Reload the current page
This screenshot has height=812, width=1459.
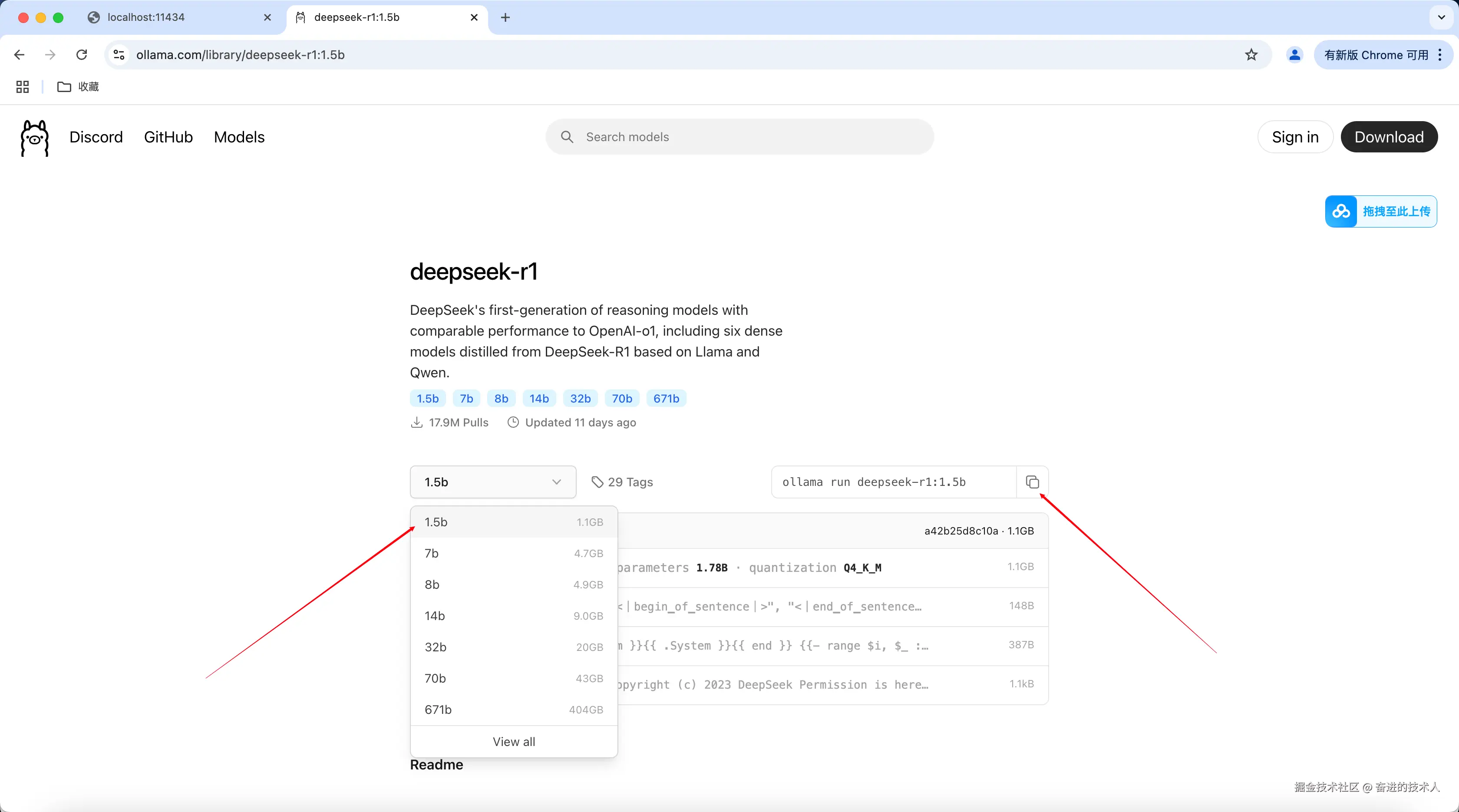(82, 55)
